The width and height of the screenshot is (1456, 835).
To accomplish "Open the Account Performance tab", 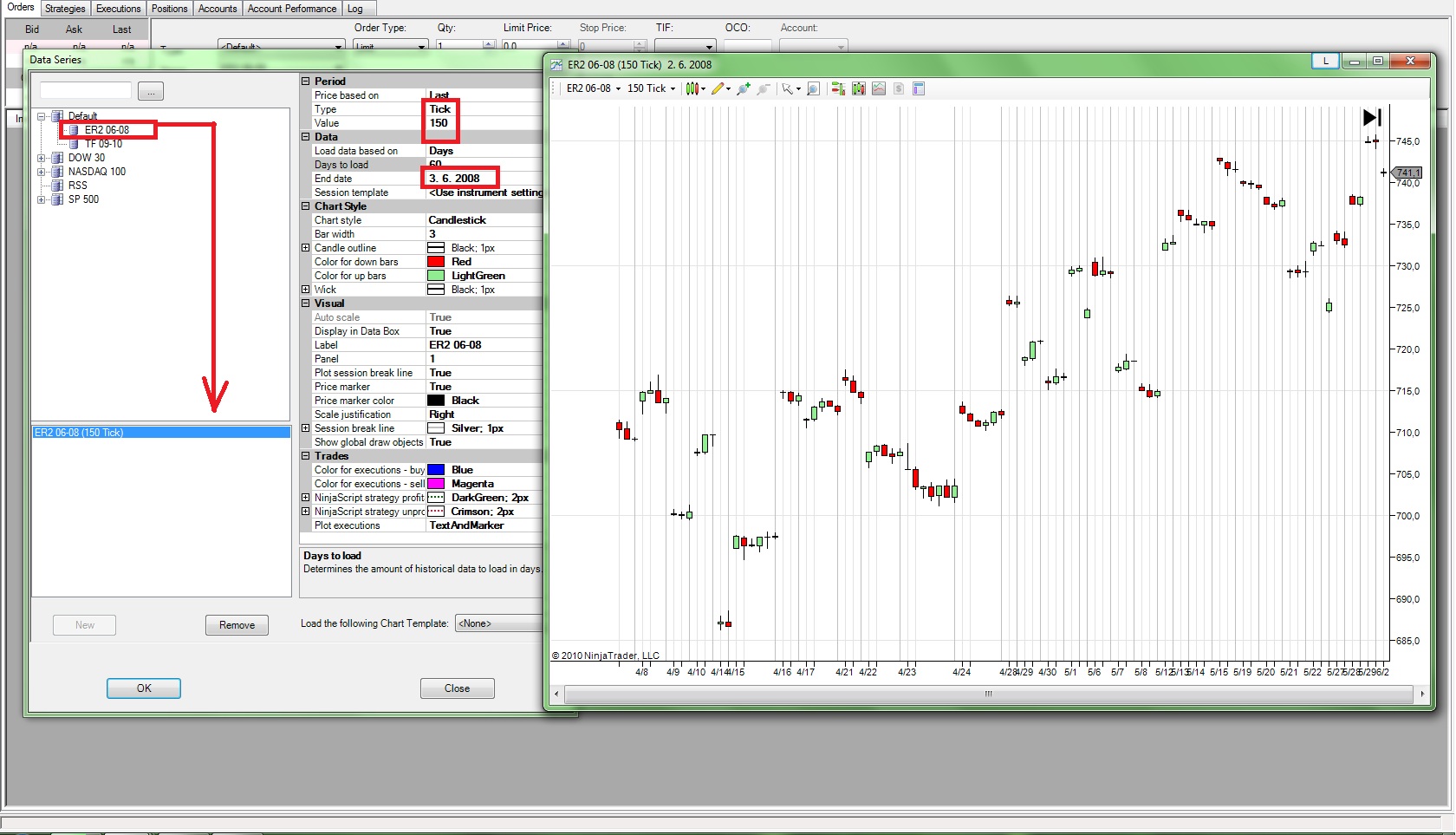I will tap(292, 9).
